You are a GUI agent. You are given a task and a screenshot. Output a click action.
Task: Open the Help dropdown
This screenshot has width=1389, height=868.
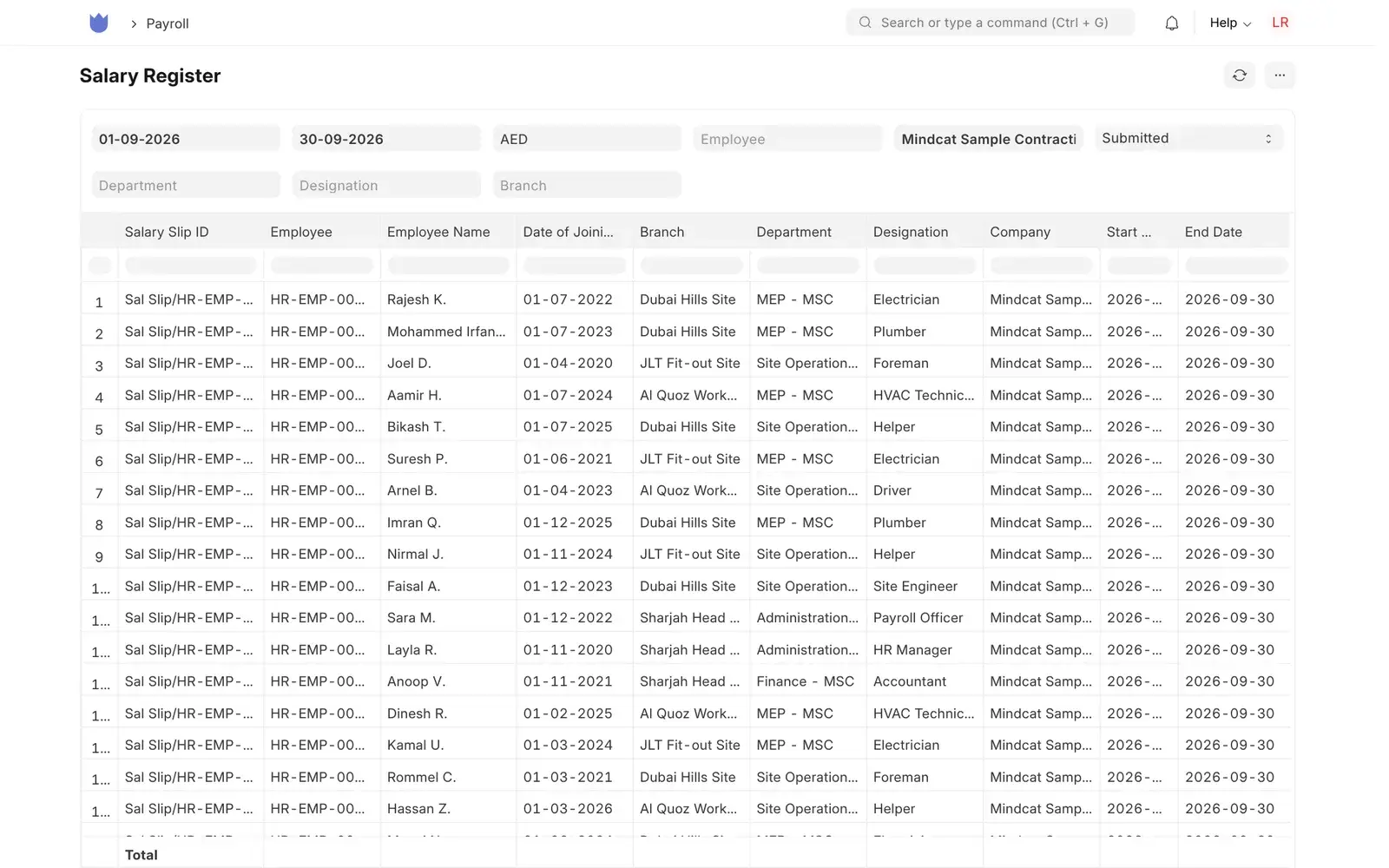pos(1230,23)
